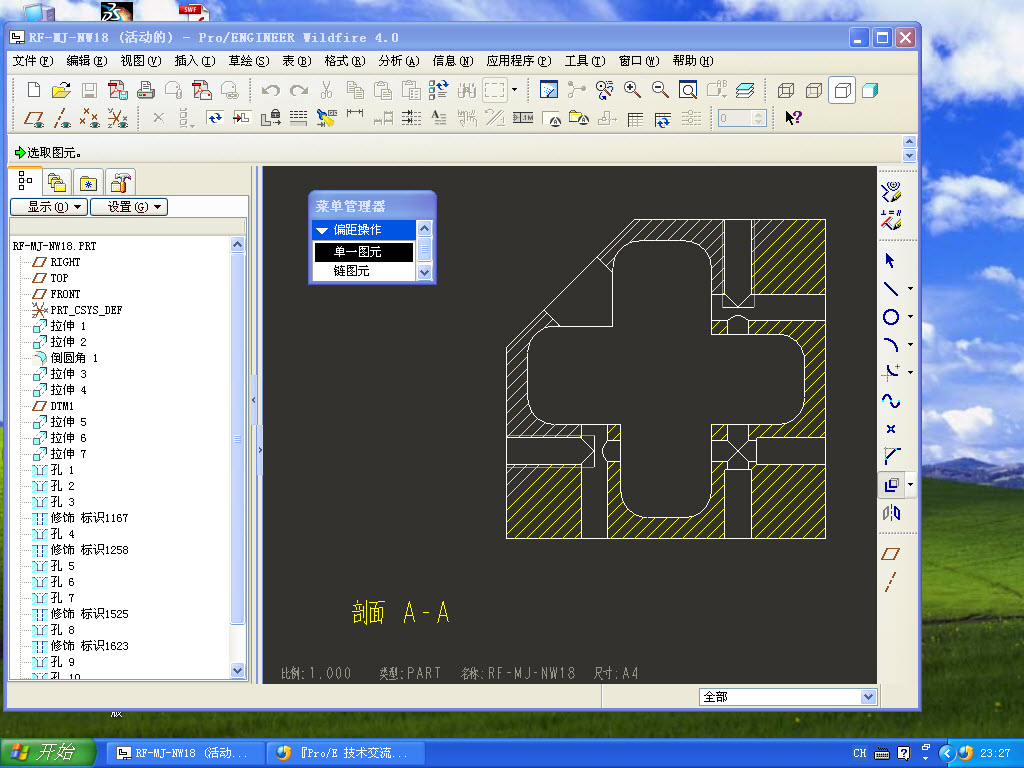Create a new file with the New icon

(33, 89)
